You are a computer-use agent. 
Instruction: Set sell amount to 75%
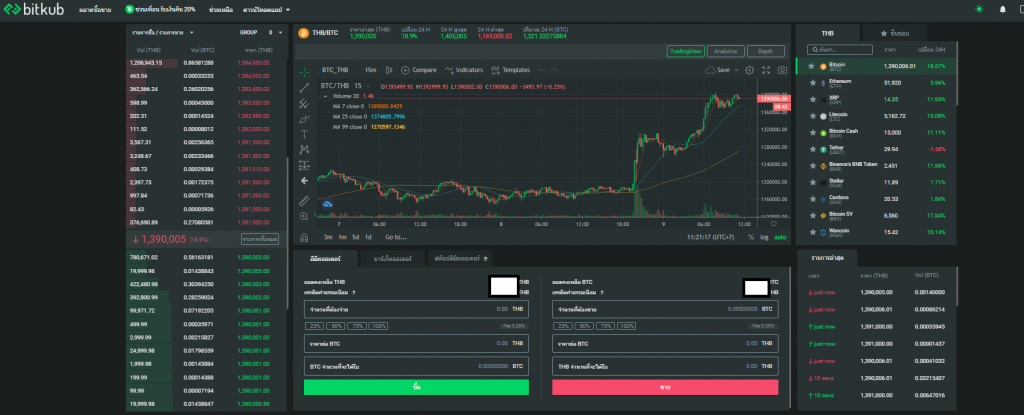[x=605, y=325]
